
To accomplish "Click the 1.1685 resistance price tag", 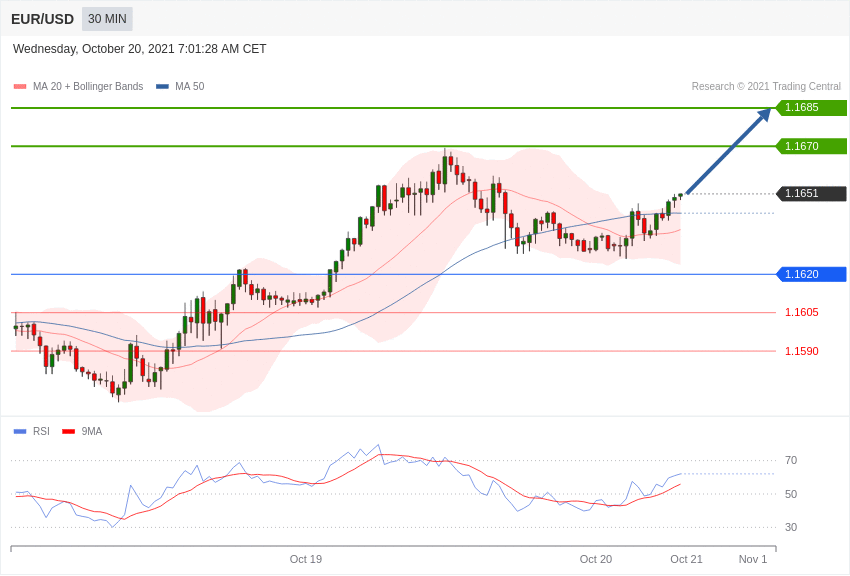I will (811, 107).
